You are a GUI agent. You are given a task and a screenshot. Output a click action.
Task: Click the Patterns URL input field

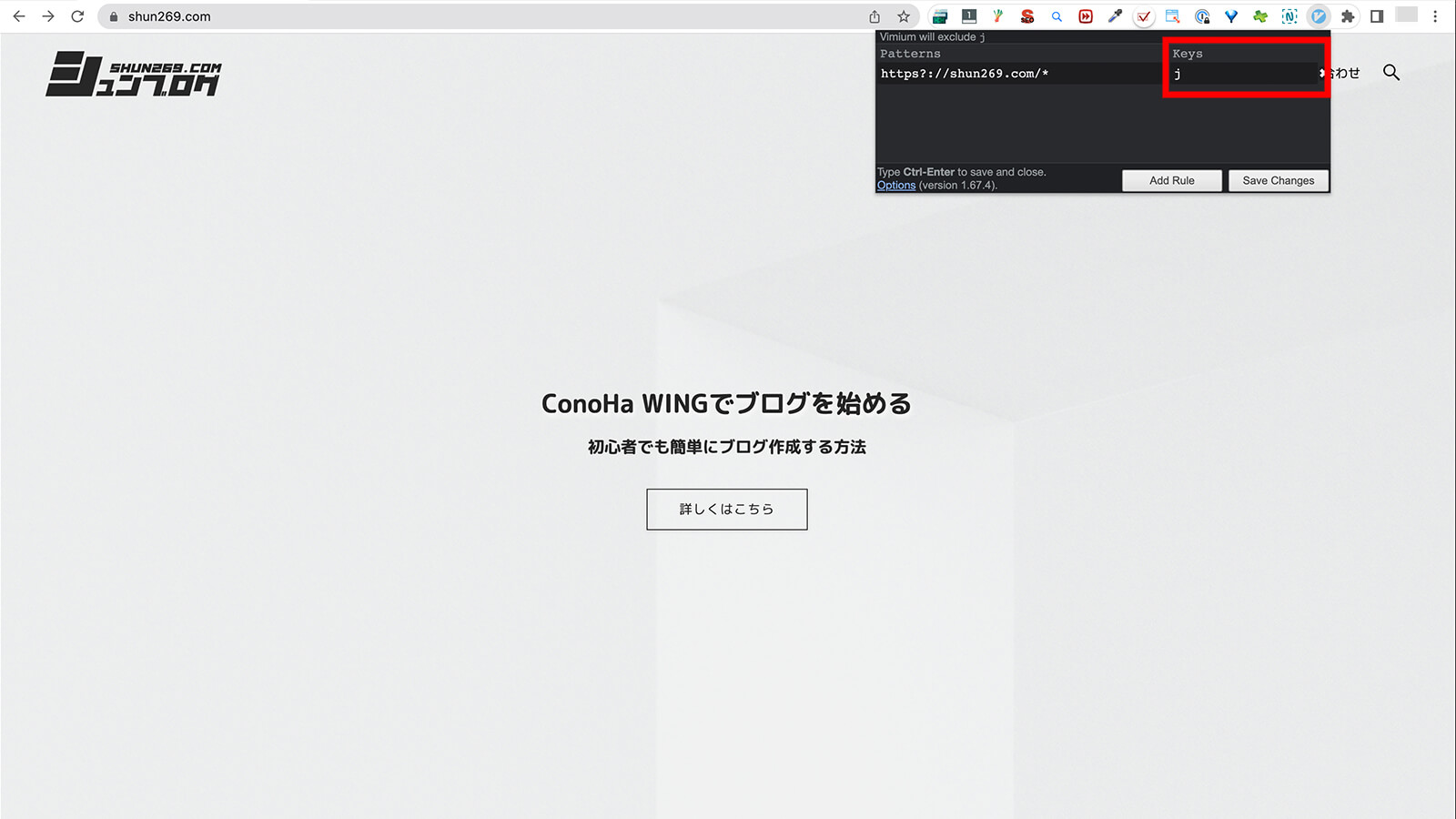[x=1019, y=74]
